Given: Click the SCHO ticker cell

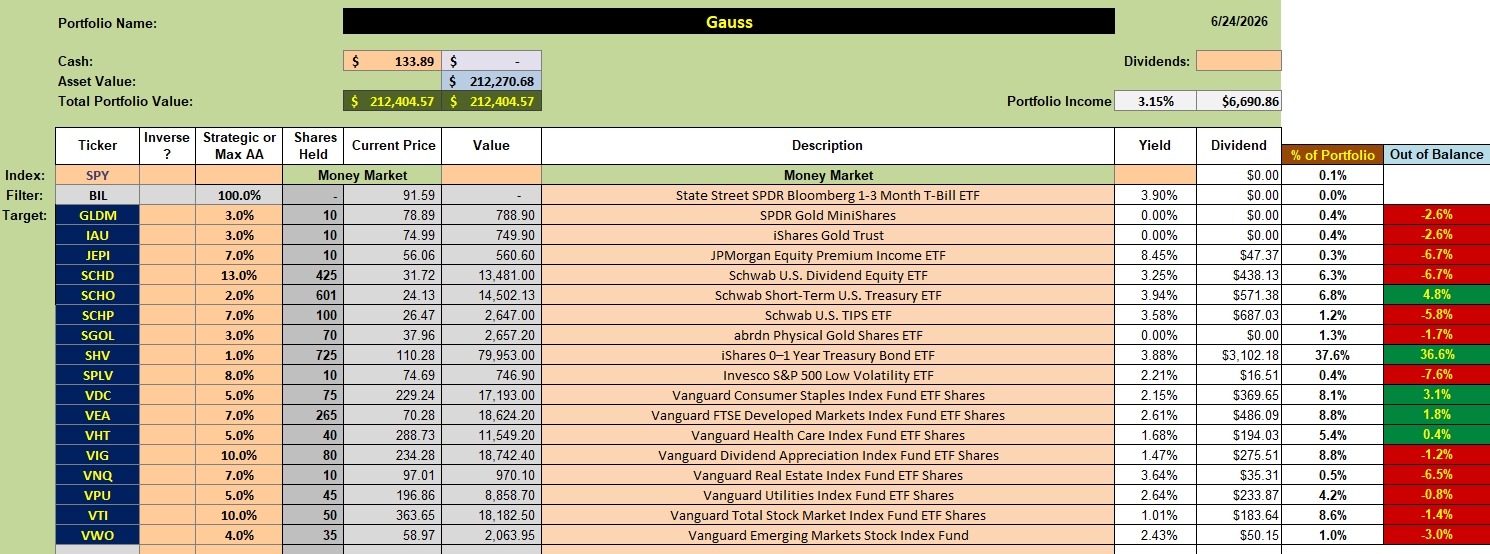Looking at the screenshot, I should click(x=97, y=295).
